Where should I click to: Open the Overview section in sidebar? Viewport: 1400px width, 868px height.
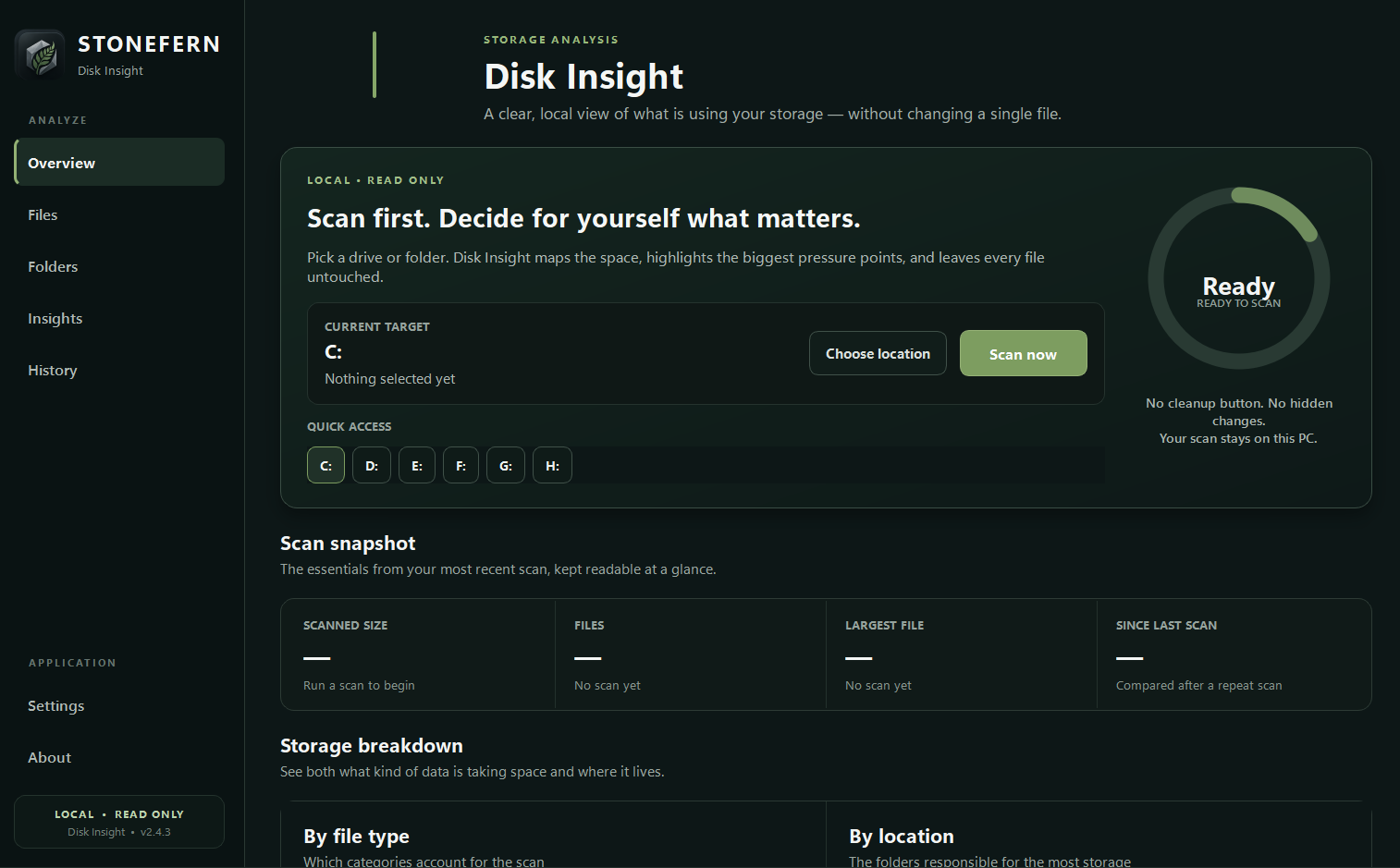(119, 162)
